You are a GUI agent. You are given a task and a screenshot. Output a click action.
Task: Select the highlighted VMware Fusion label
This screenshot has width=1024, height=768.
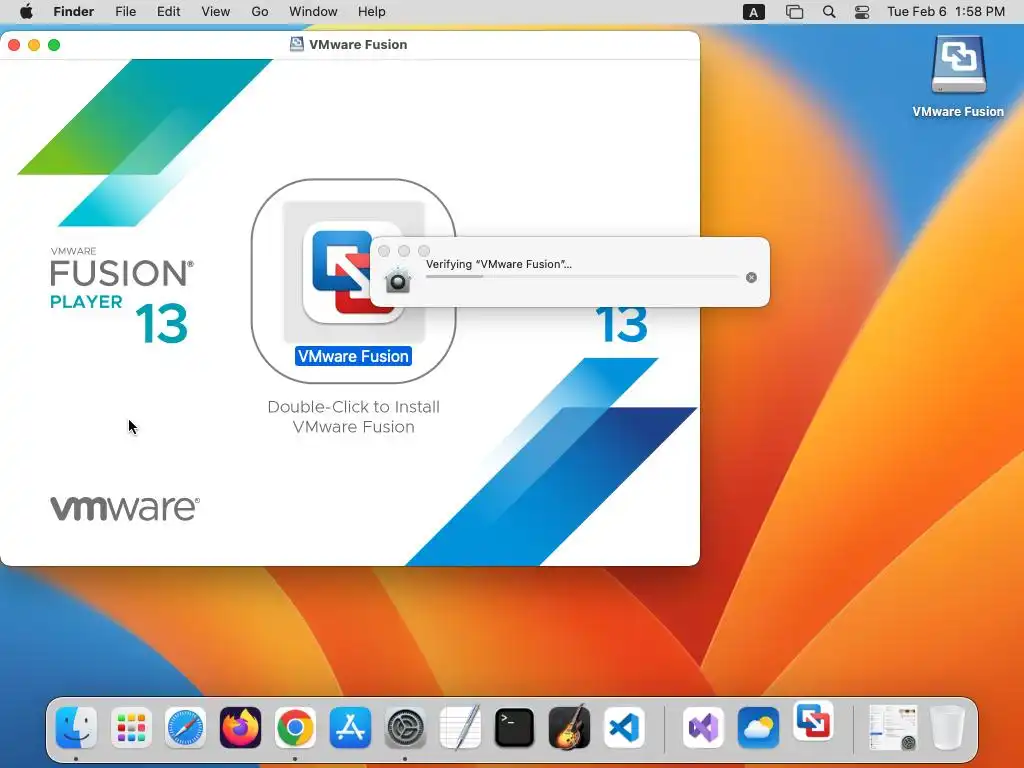(353, 356)
